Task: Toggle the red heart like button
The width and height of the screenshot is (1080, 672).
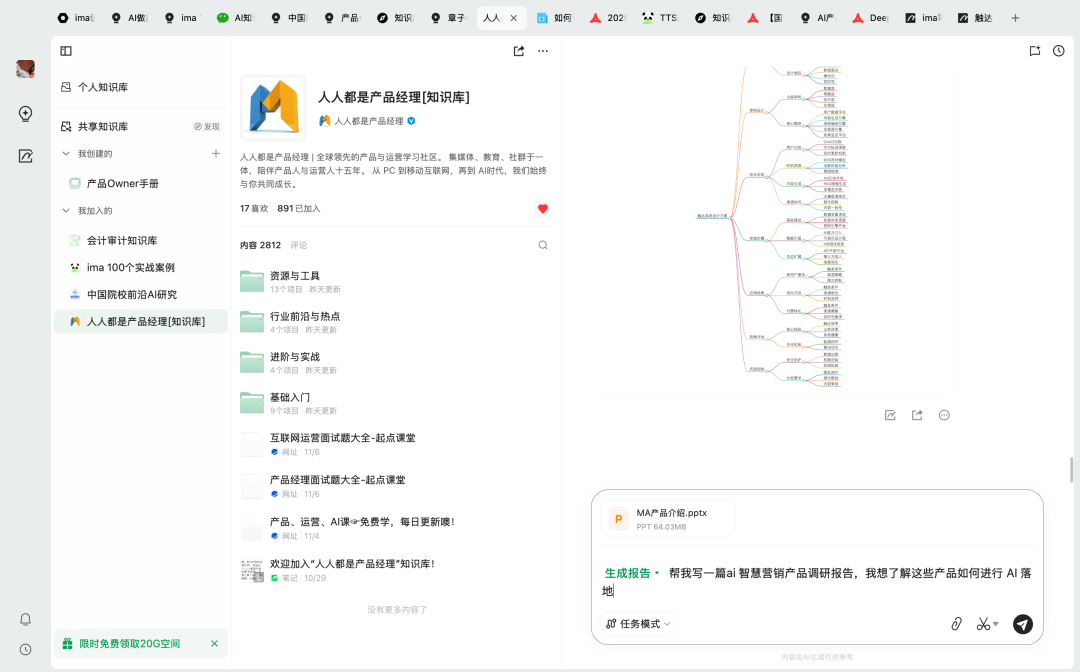Action: [543, 209]
